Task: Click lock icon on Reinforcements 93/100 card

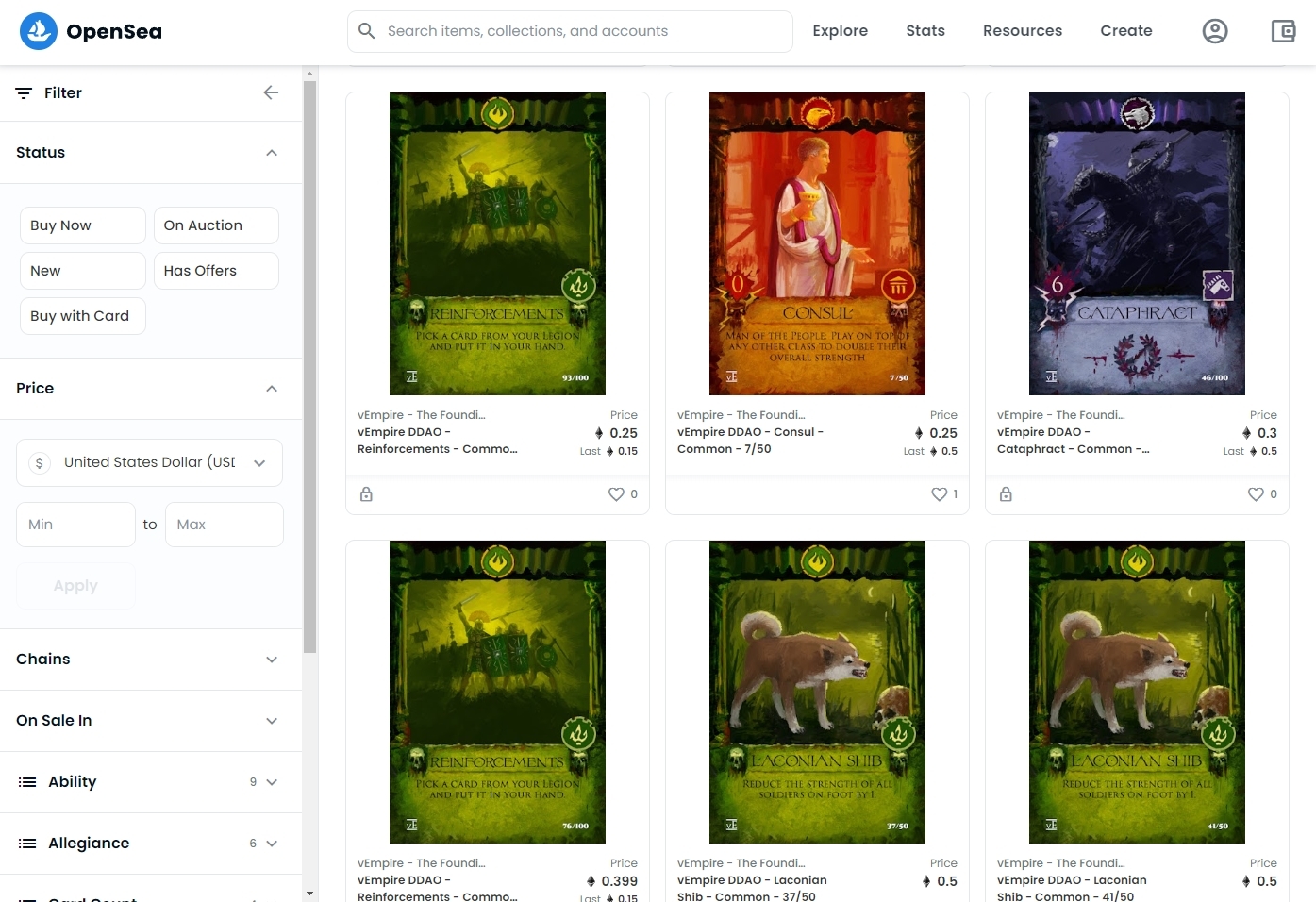Action: point(366,494)
